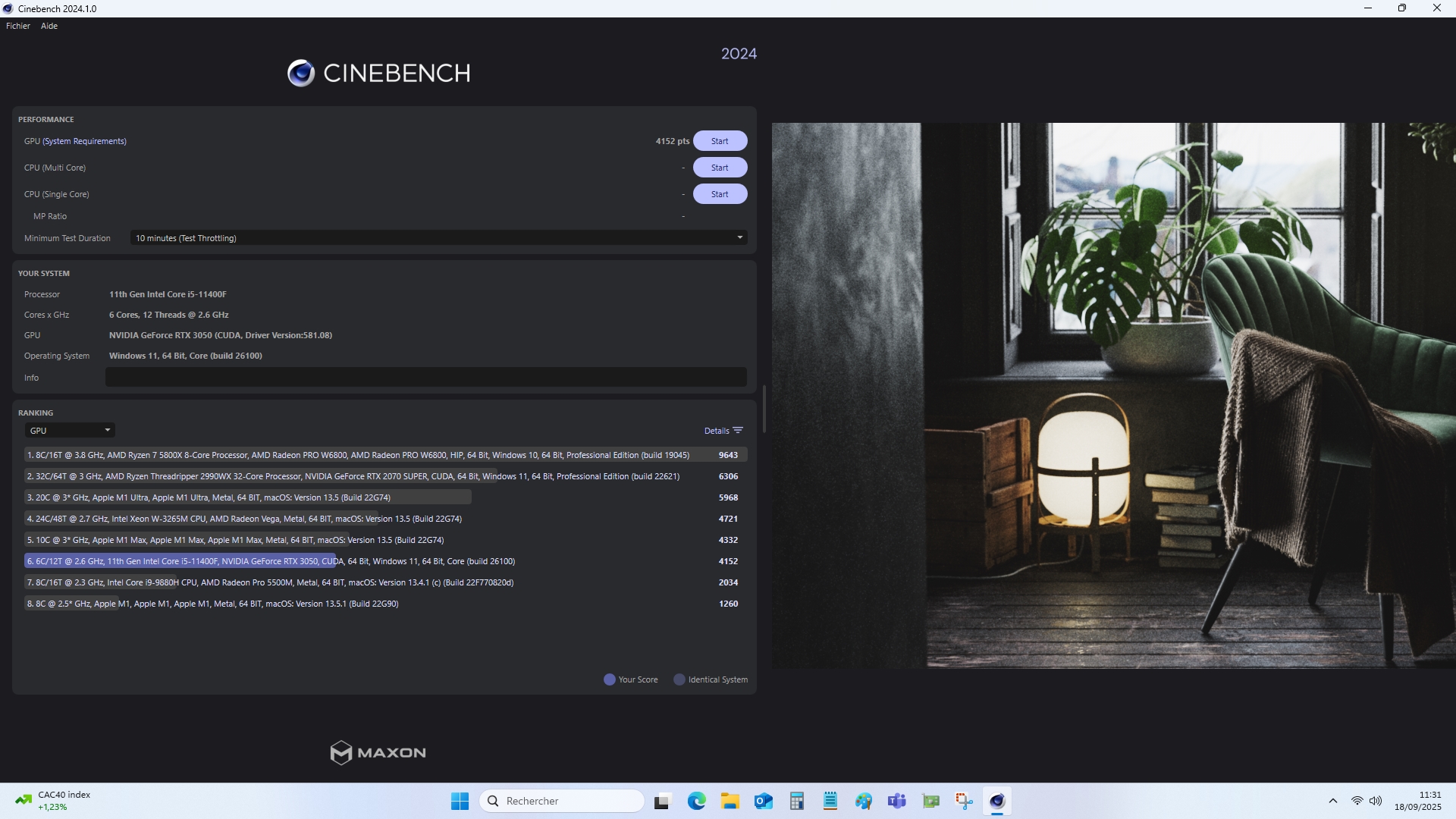
Task: Show hidden system tray icons
Action: [1332, 801]
